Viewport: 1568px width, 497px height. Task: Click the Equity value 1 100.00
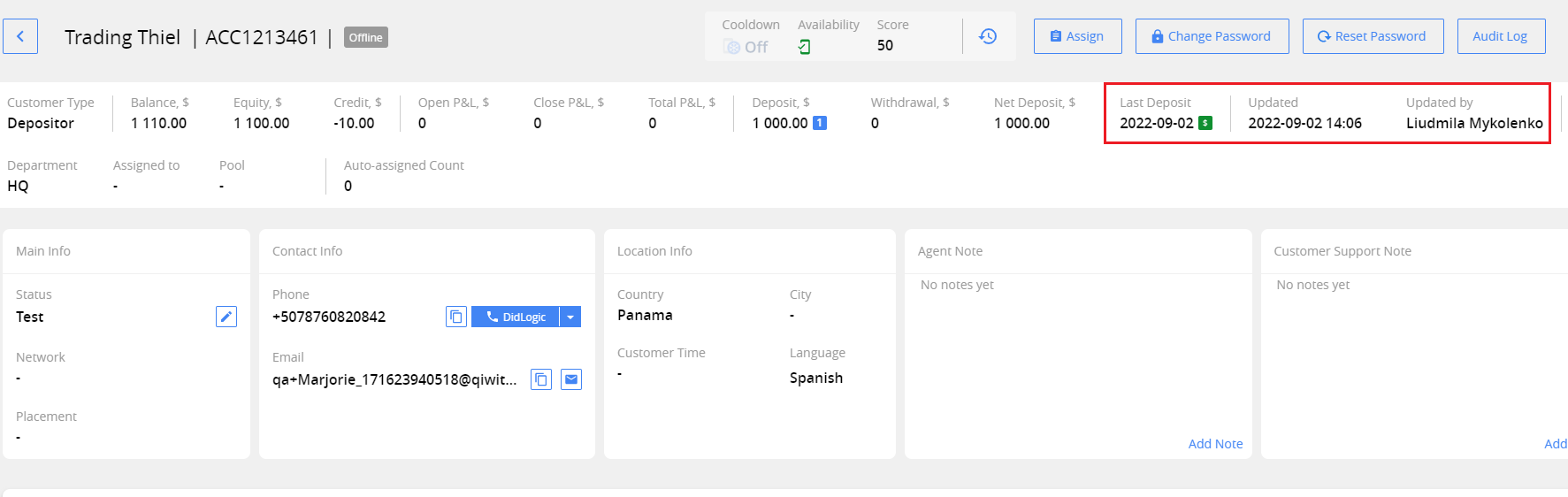pyautogui.click(x=262, y=123)
